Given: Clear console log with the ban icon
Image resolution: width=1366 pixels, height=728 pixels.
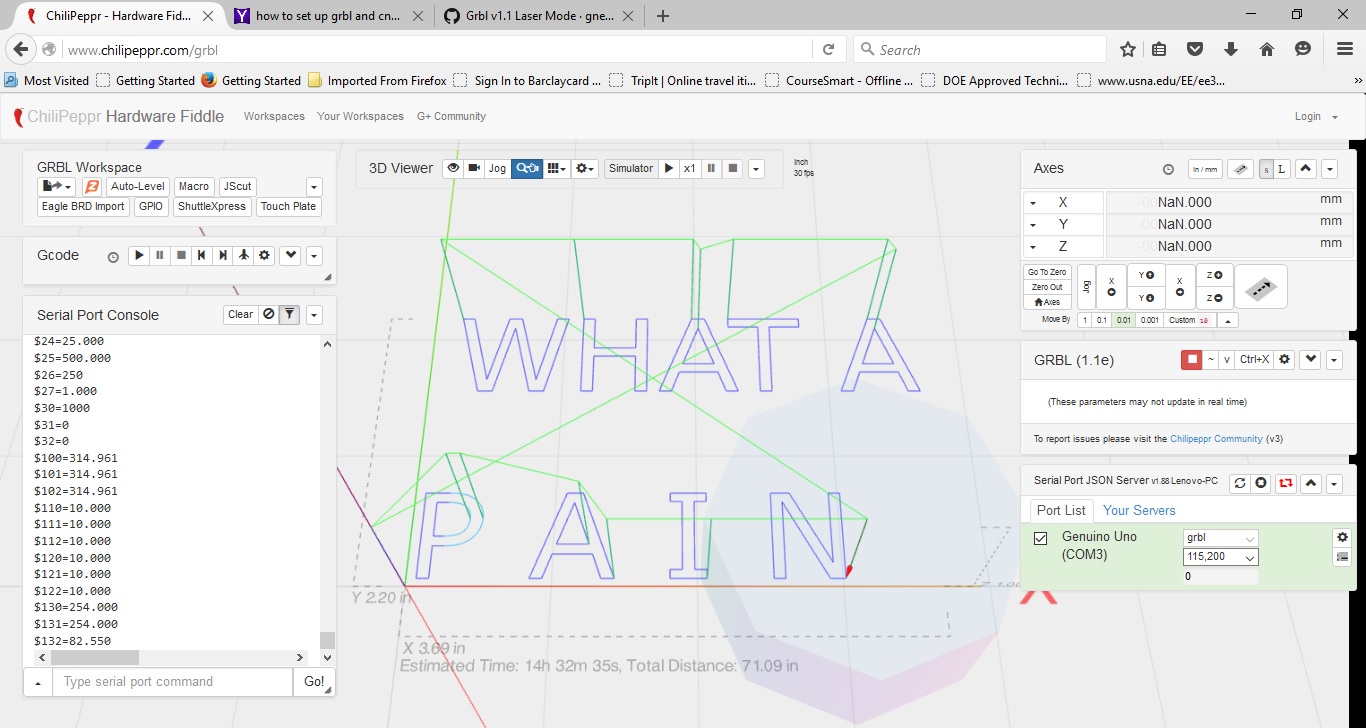Looking at the screenshot, I should point(268,315).
